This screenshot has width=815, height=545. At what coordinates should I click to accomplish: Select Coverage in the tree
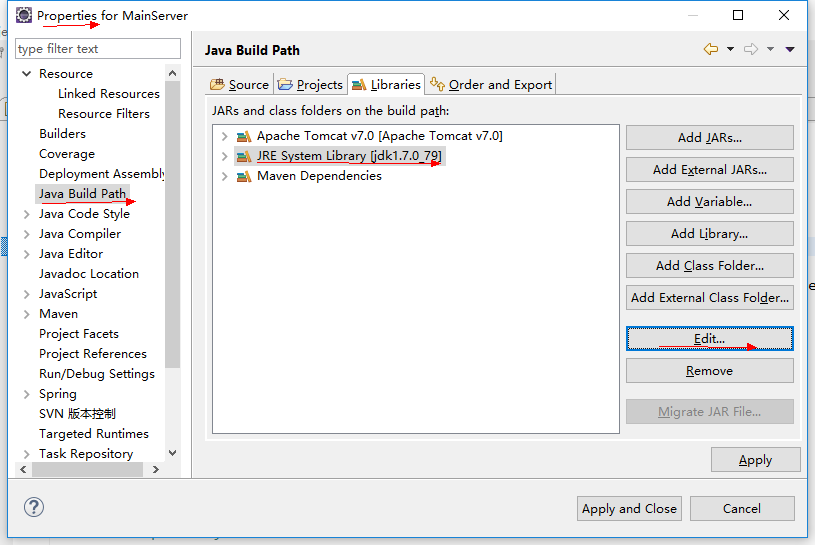(67, 154)
